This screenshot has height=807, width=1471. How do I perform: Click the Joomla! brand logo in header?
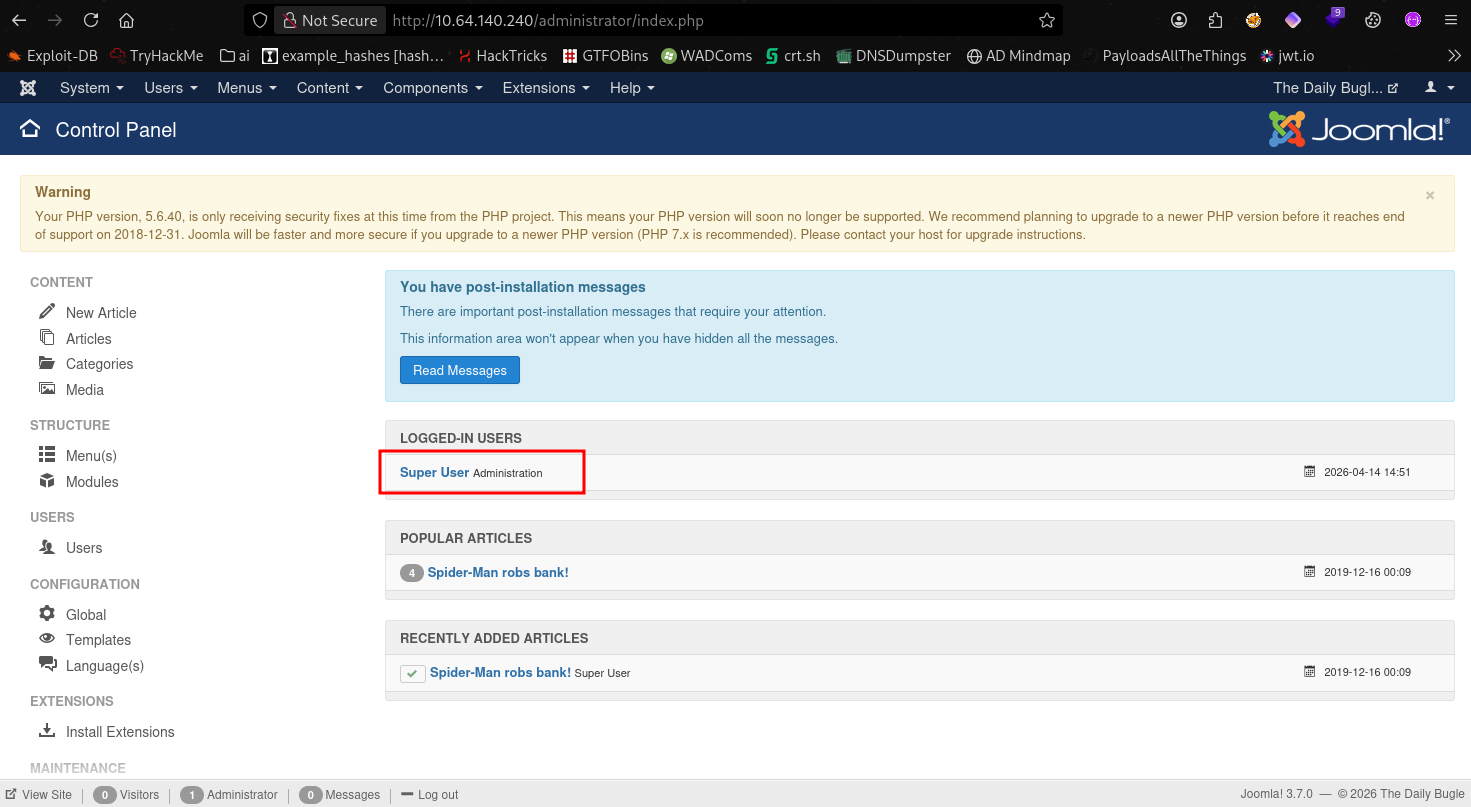[x=1359, y=129]
